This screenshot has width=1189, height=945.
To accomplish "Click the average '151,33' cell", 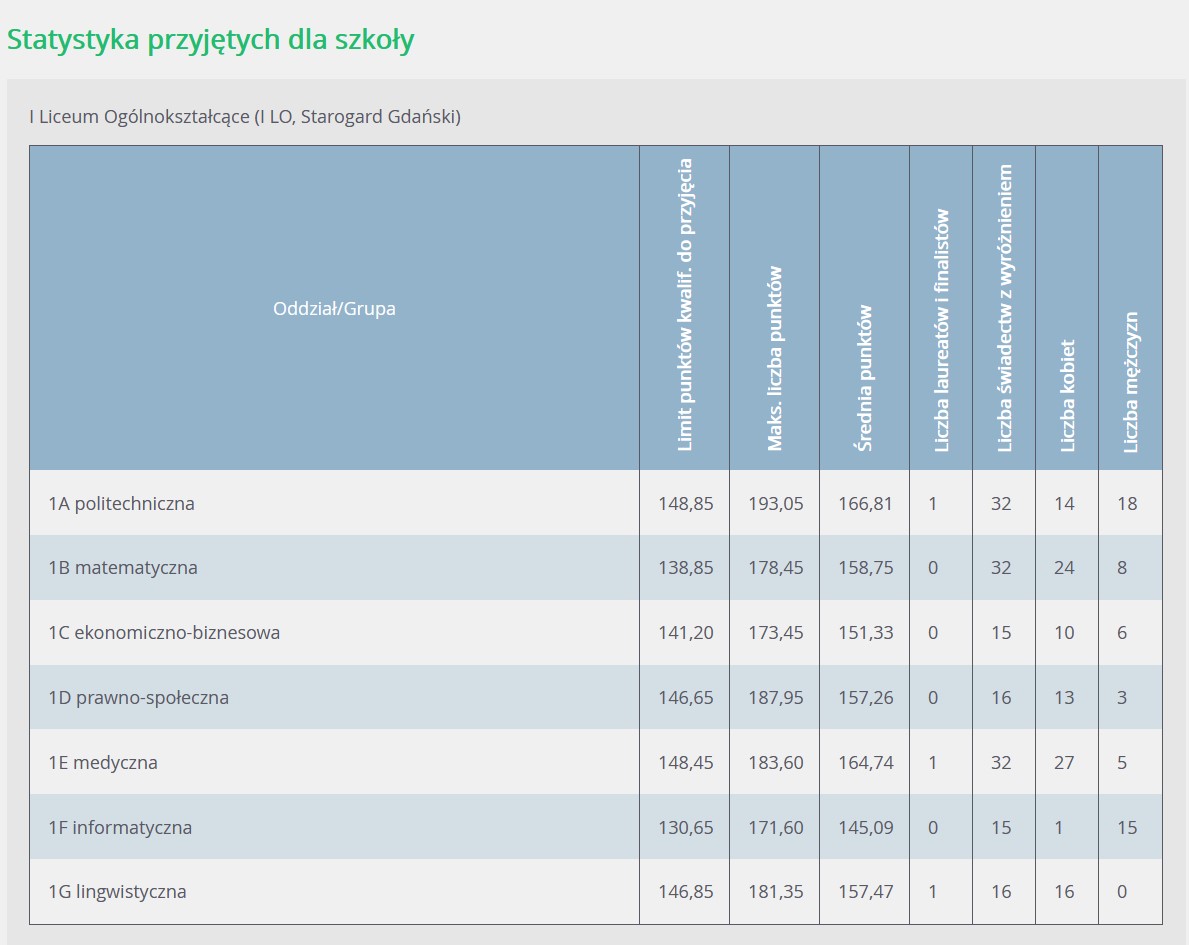I will pyautogui.click(x=865, y=633).
